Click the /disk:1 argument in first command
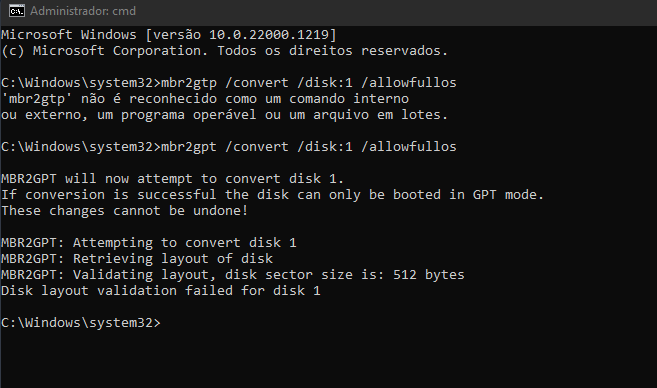Image resolution: width=657 pixels, height=388 pixels. pyautogui.click(x=325, y=83)
